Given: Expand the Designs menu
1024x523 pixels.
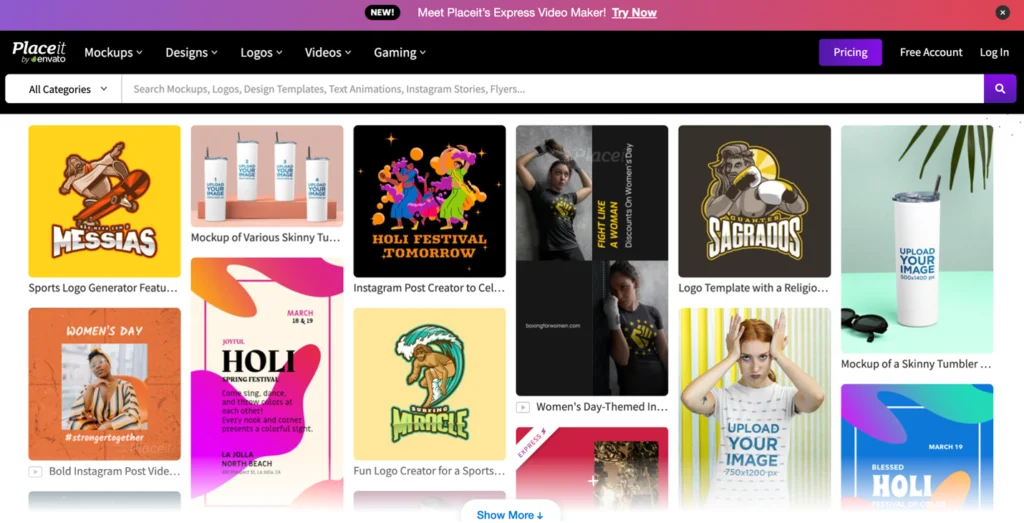Looking at the screenshot, I should pos(191,52).
